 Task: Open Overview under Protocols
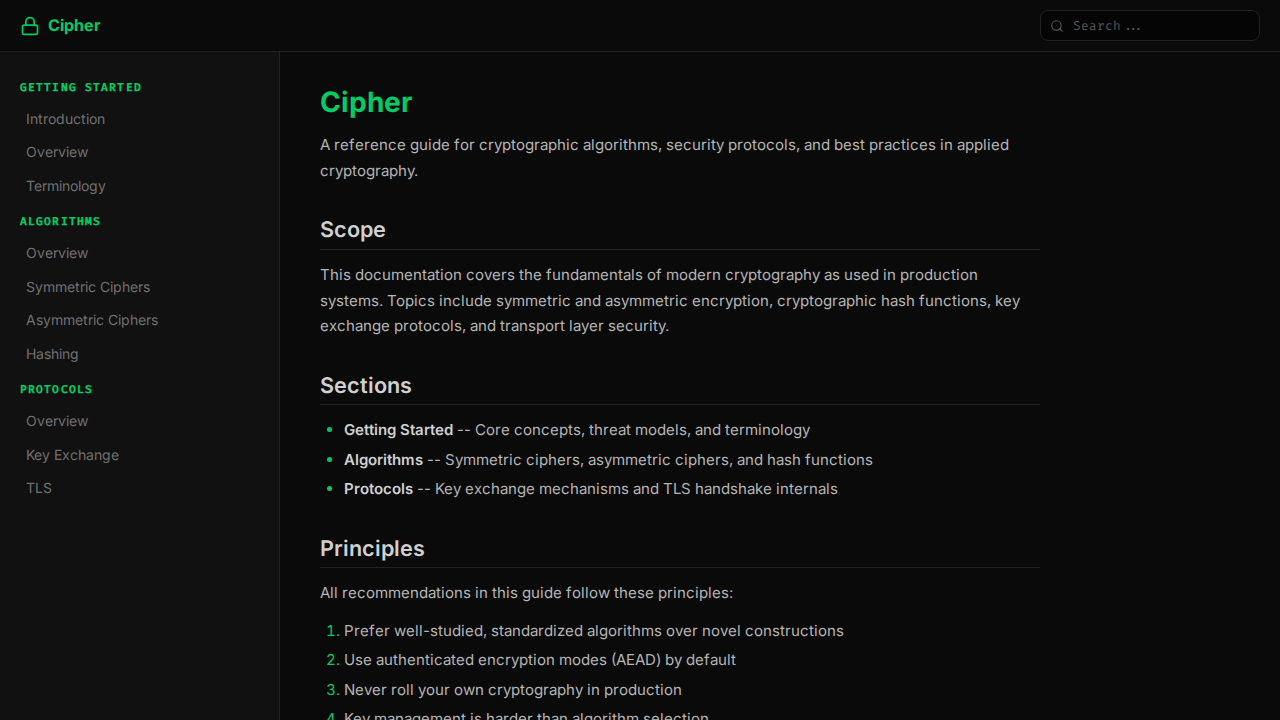57,421
